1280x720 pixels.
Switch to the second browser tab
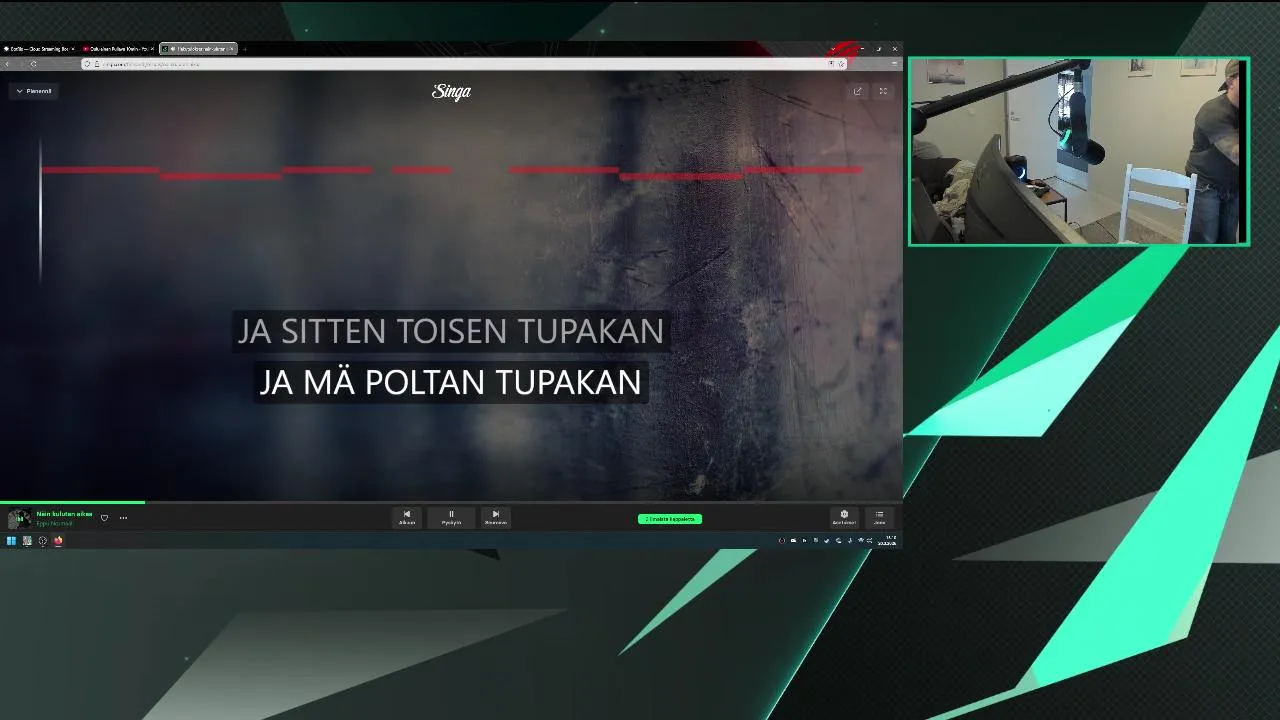[x=118, y=48]
